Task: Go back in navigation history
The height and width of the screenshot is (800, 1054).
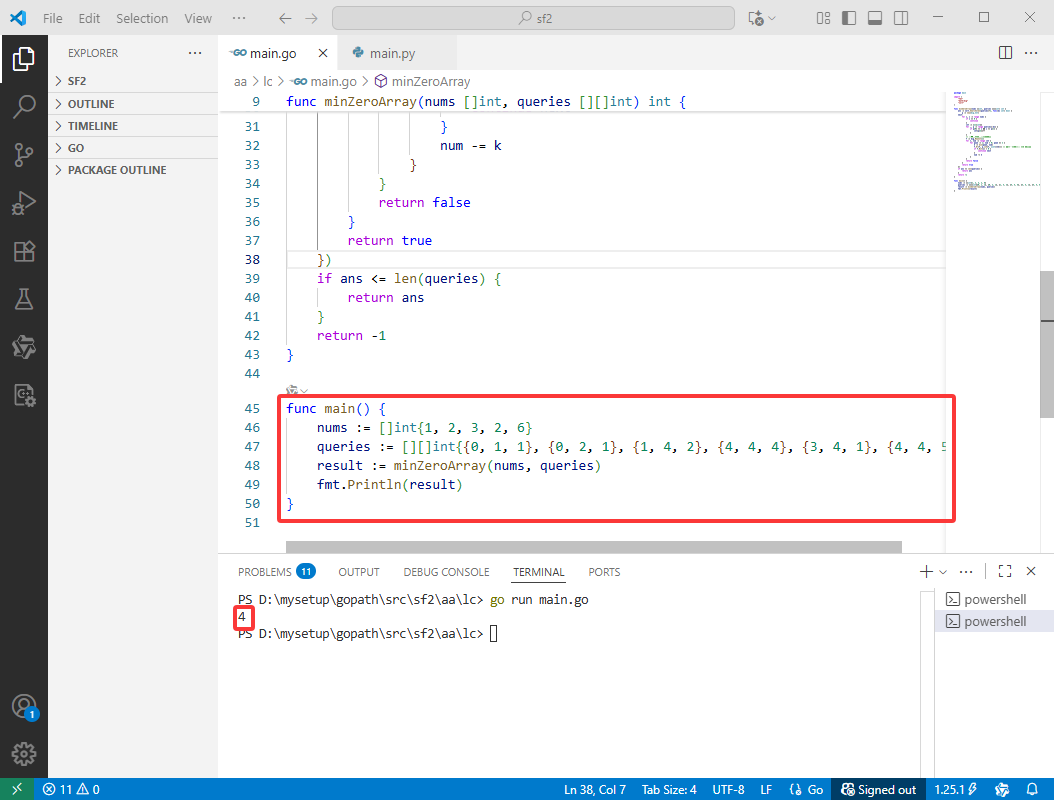Action: [x=285, y=18]
